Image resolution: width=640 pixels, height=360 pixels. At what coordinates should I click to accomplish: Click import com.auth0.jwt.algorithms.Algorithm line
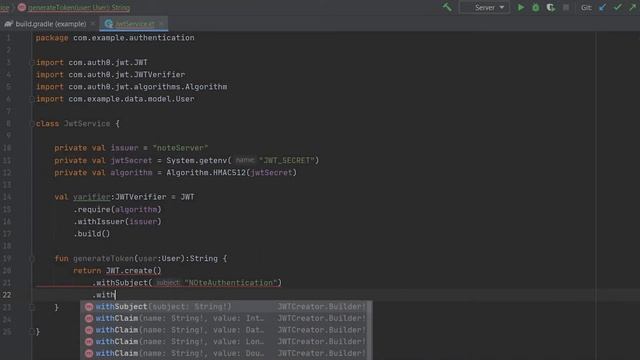coord(132,87)
